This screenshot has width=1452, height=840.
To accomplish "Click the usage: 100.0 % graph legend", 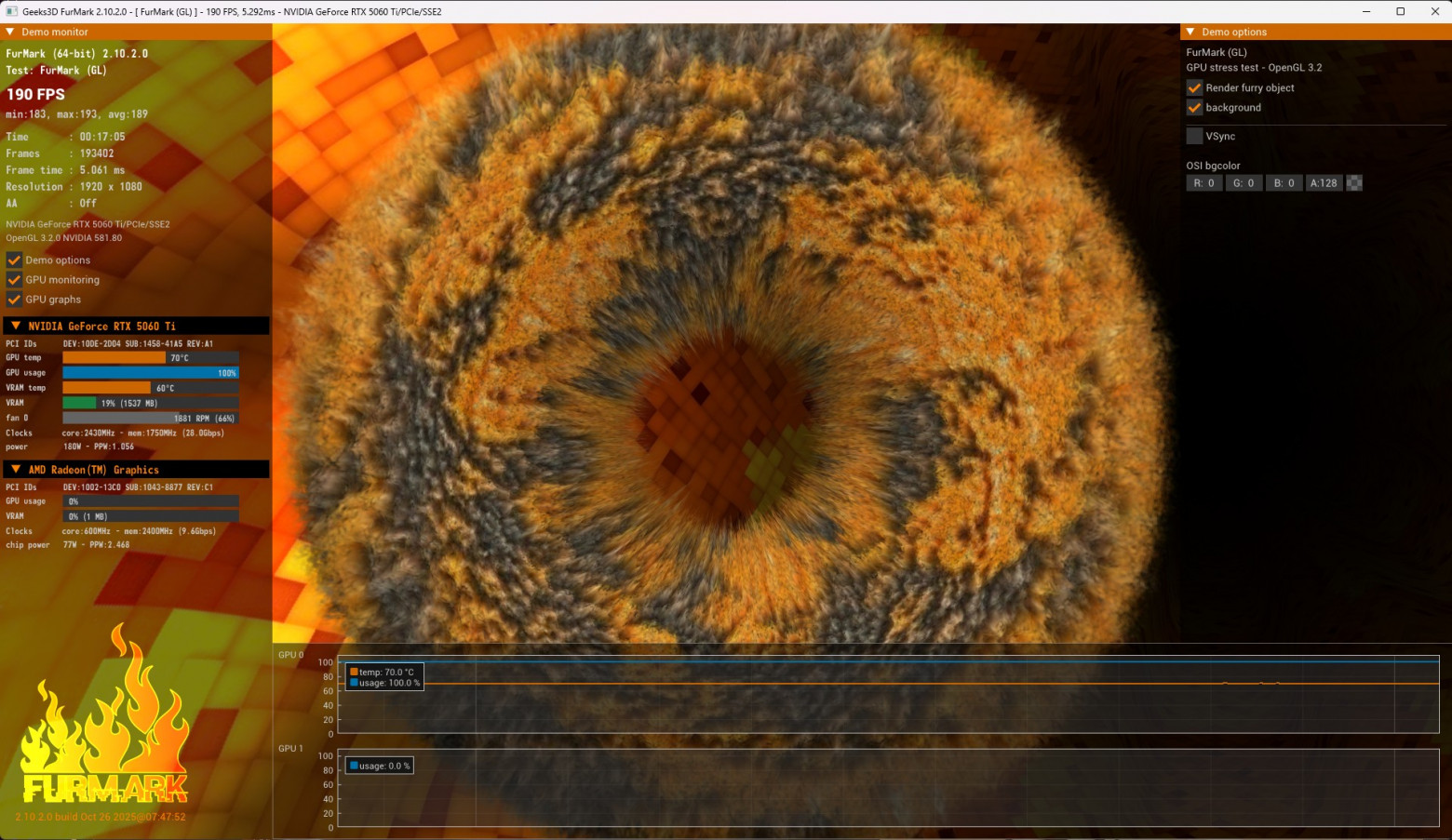I will point(385,683).
